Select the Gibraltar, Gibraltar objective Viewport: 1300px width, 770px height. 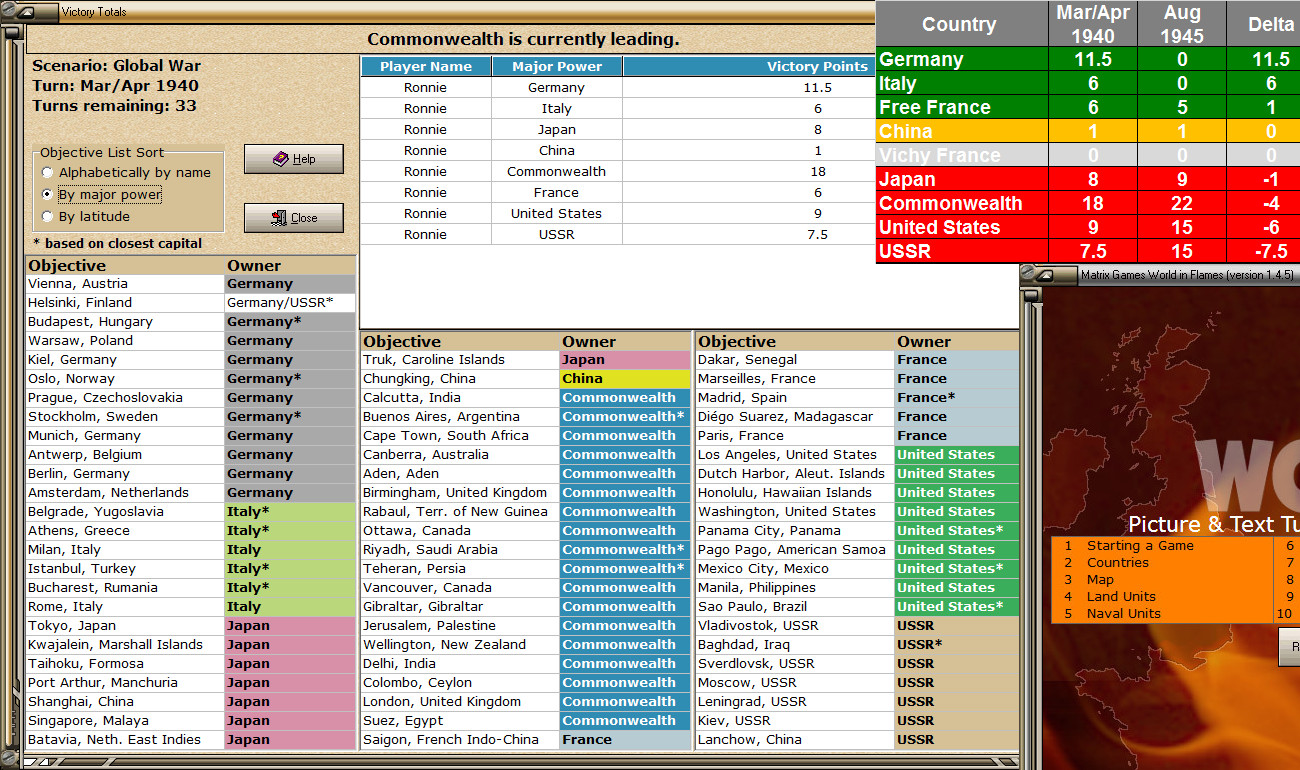tap(460, 607)
